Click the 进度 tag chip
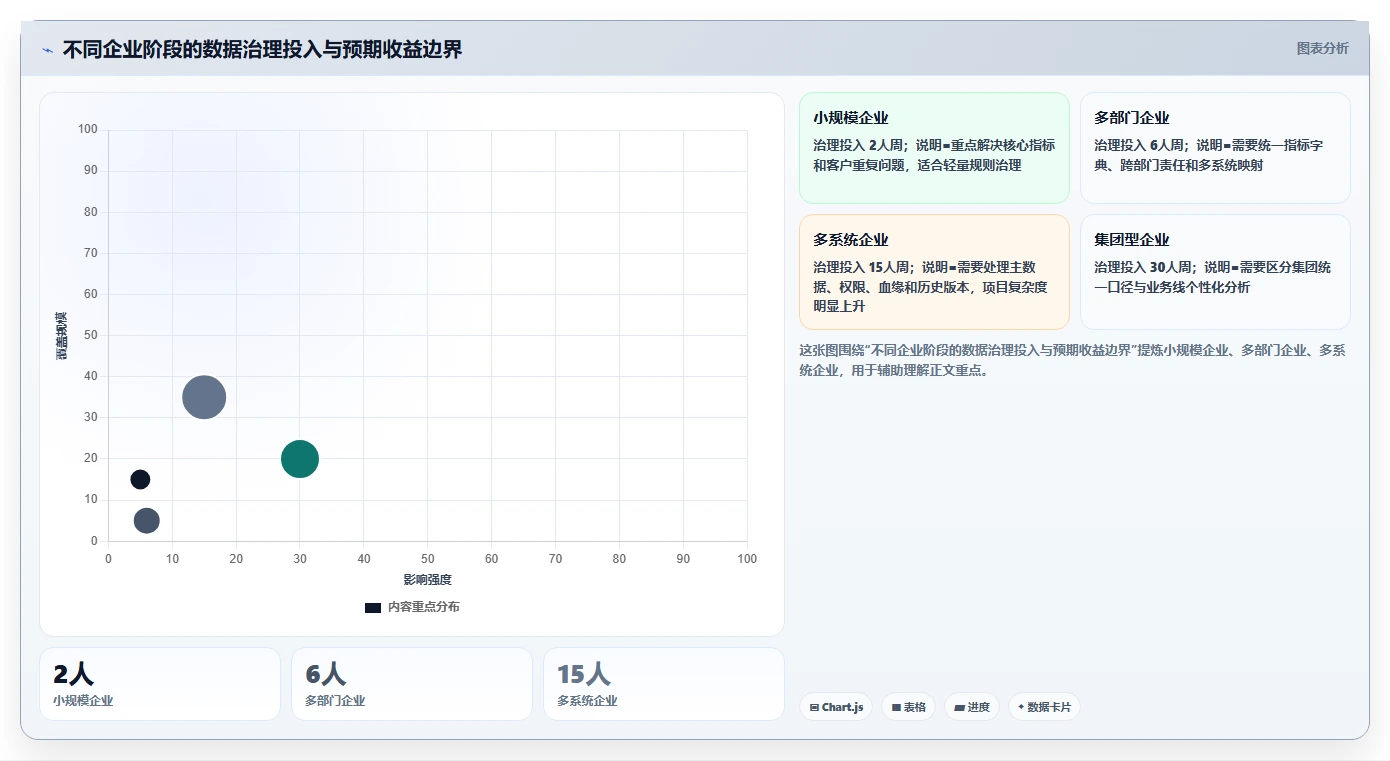Image resolution: width=1390 pixels, height=761 pixels. [972, 707]
